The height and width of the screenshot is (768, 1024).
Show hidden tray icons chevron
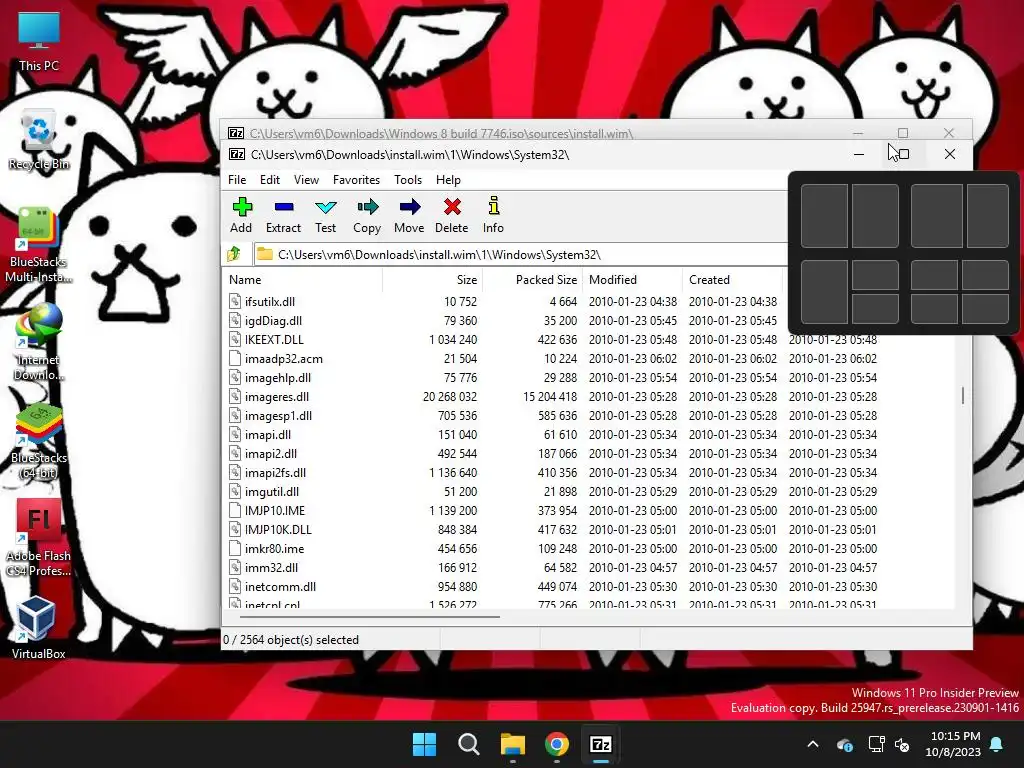tap(813, 744)
